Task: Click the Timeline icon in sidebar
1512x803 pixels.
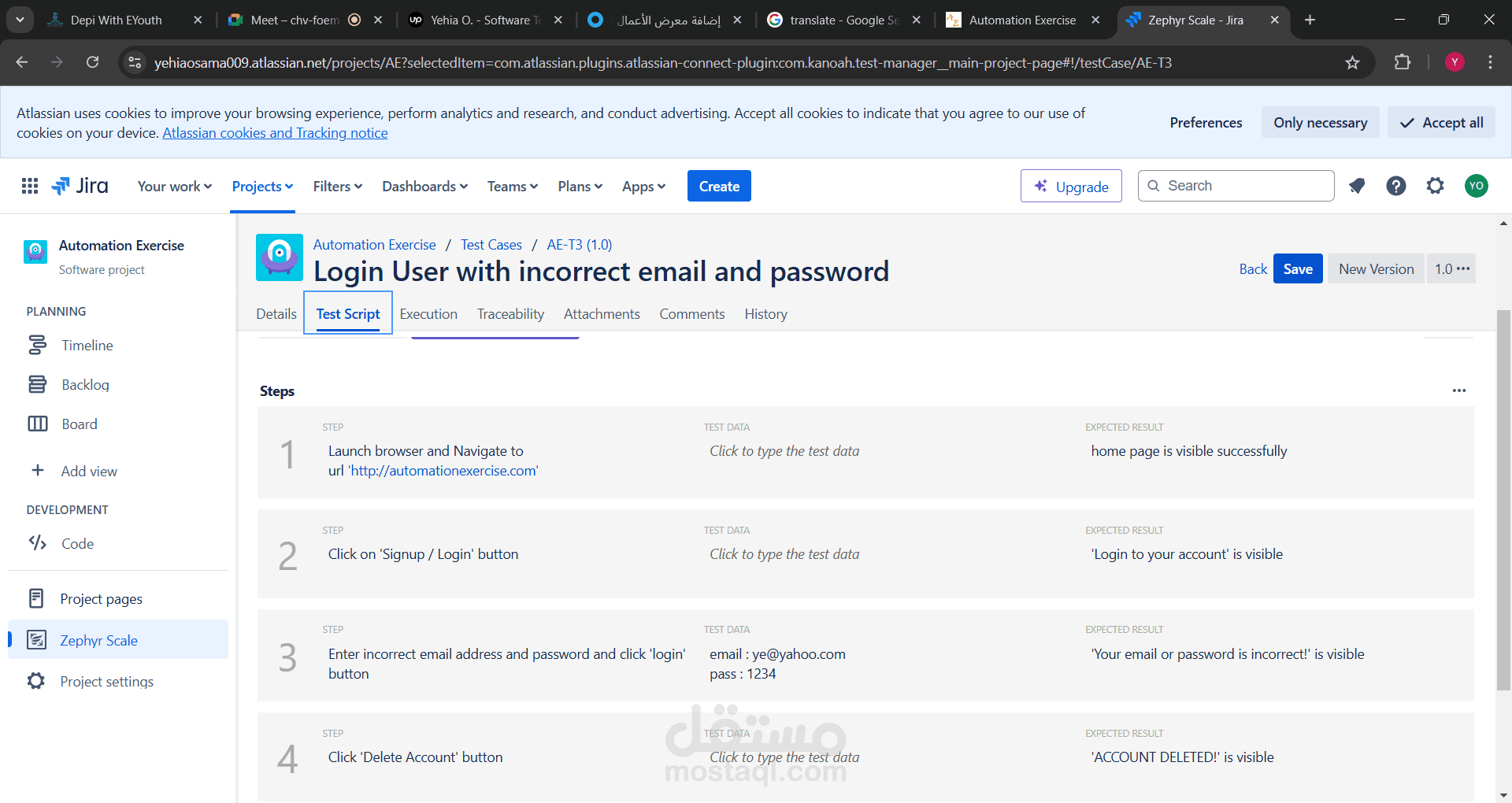Action: [37, 345]
